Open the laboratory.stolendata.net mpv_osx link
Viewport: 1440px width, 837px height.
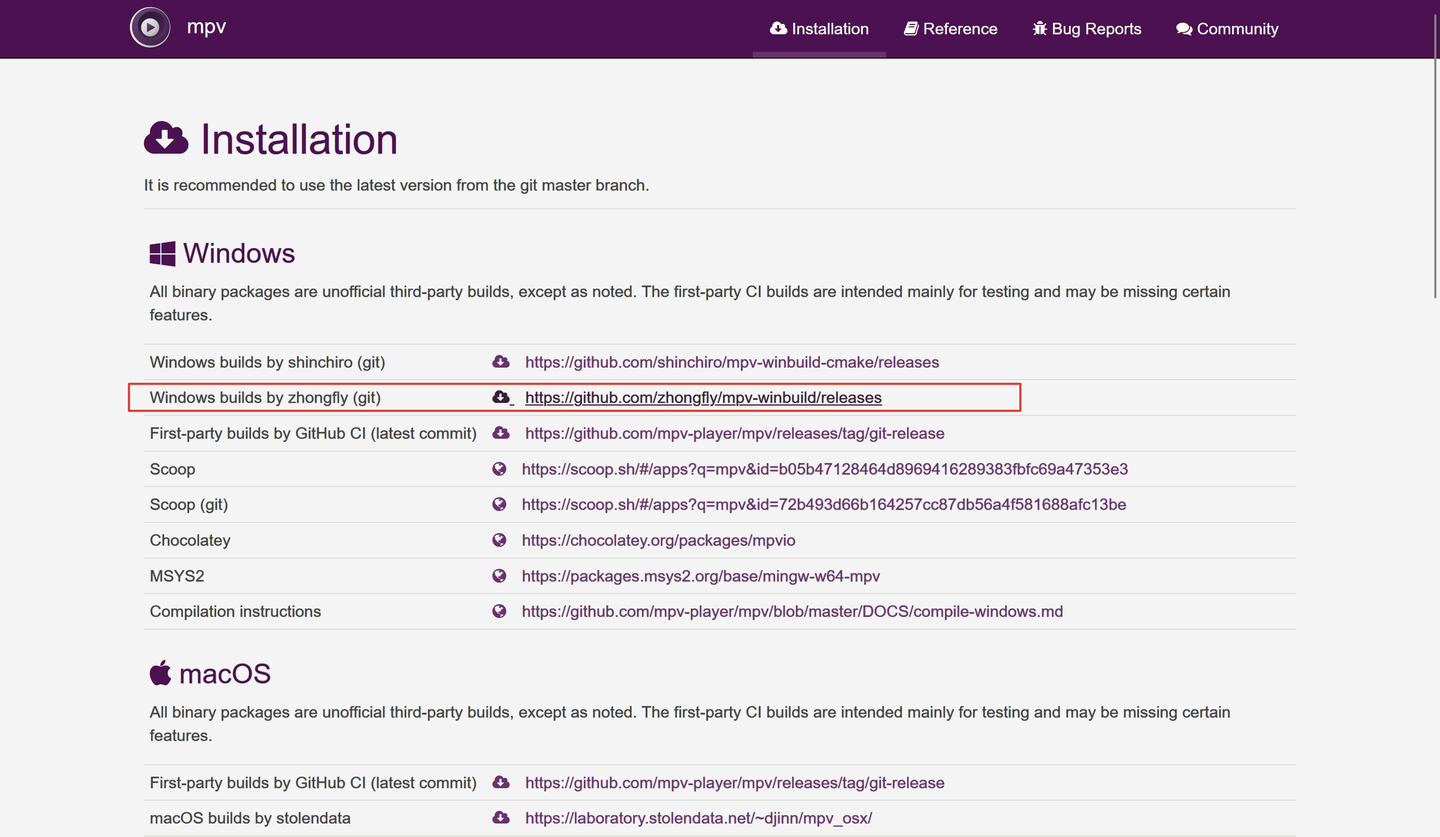click(x=699, y=818)
